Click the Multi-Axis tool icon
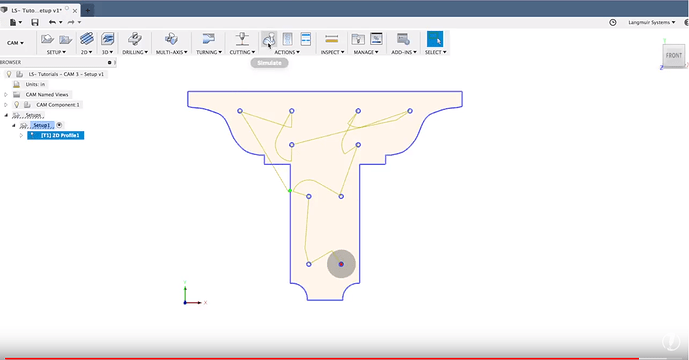The image size is (689, 360). (171, 39)
